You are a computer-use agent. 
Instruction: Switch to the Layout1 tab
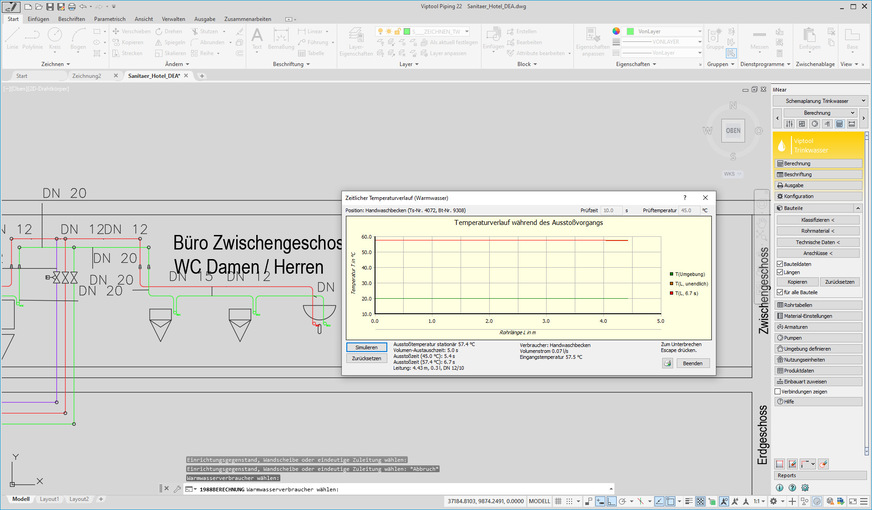pyautogui.click(x=49, y=499)
